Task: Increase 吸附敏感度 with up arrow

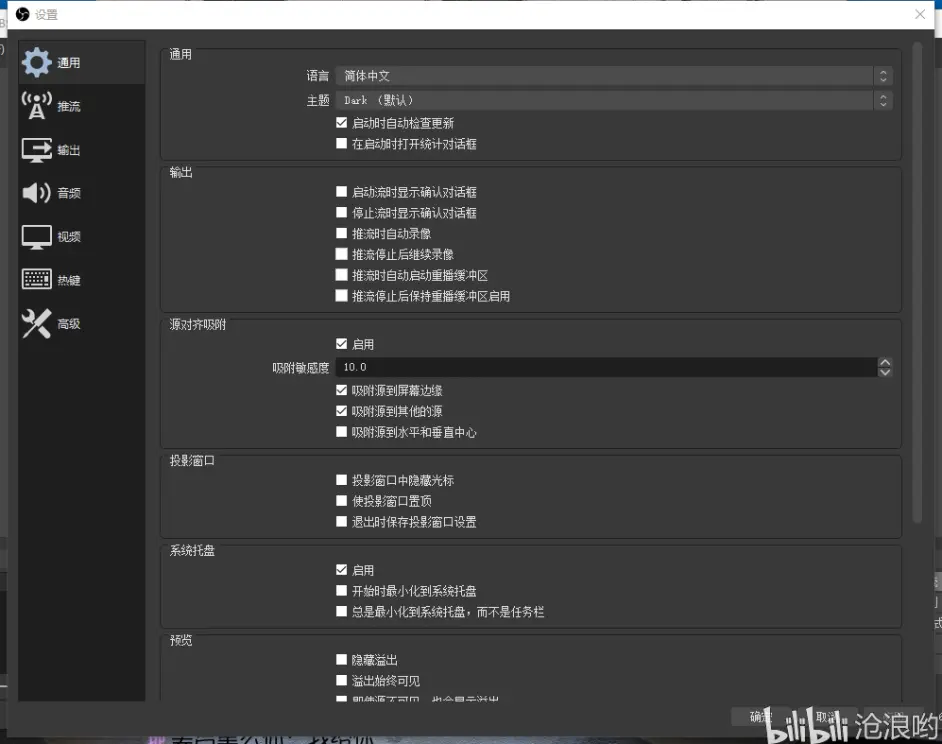Action: pyautogui.click(x=884, y=362)
